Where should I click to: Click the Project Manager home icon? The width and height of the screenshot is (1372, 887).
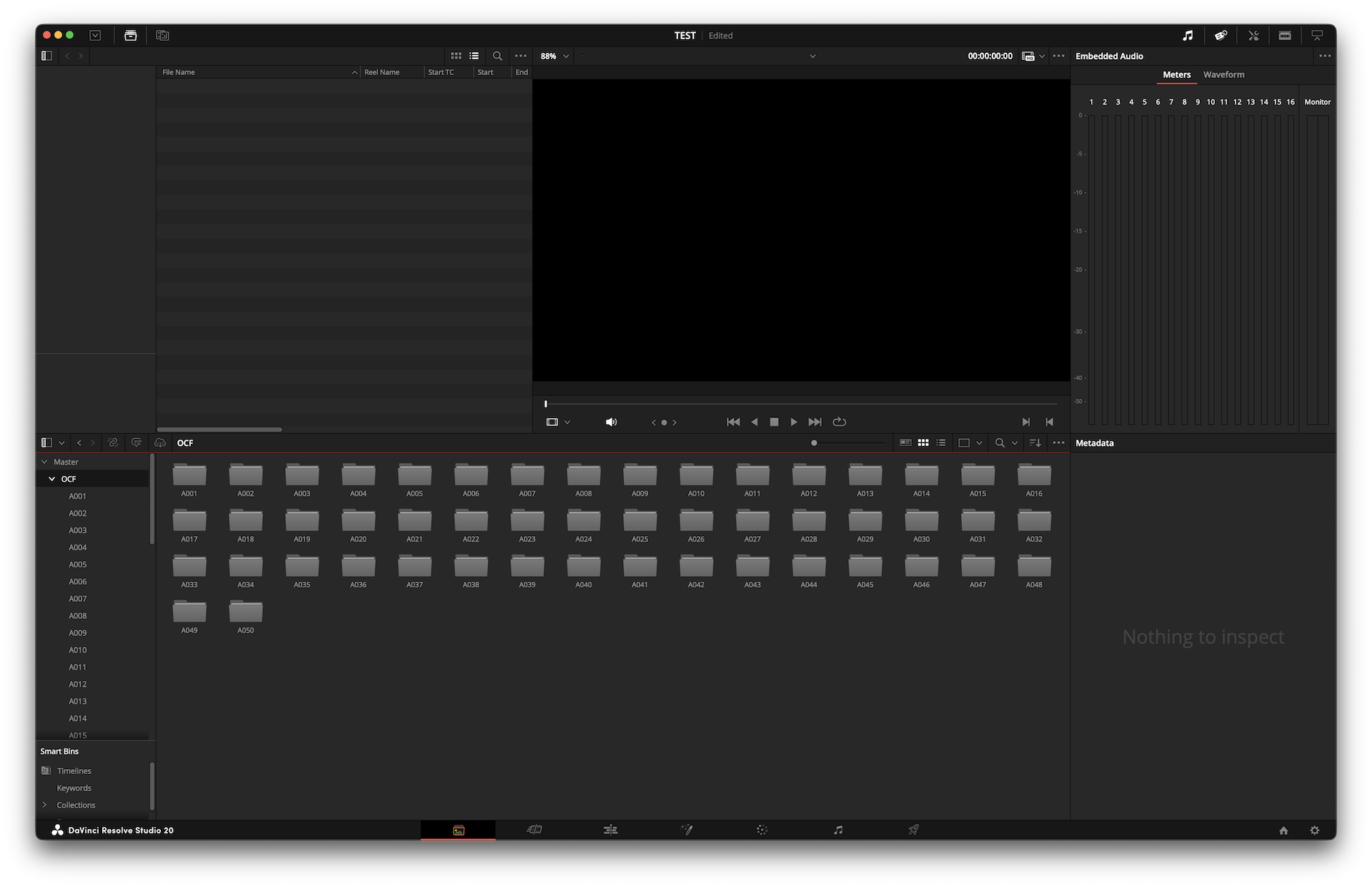click(x=1283, y=831)
